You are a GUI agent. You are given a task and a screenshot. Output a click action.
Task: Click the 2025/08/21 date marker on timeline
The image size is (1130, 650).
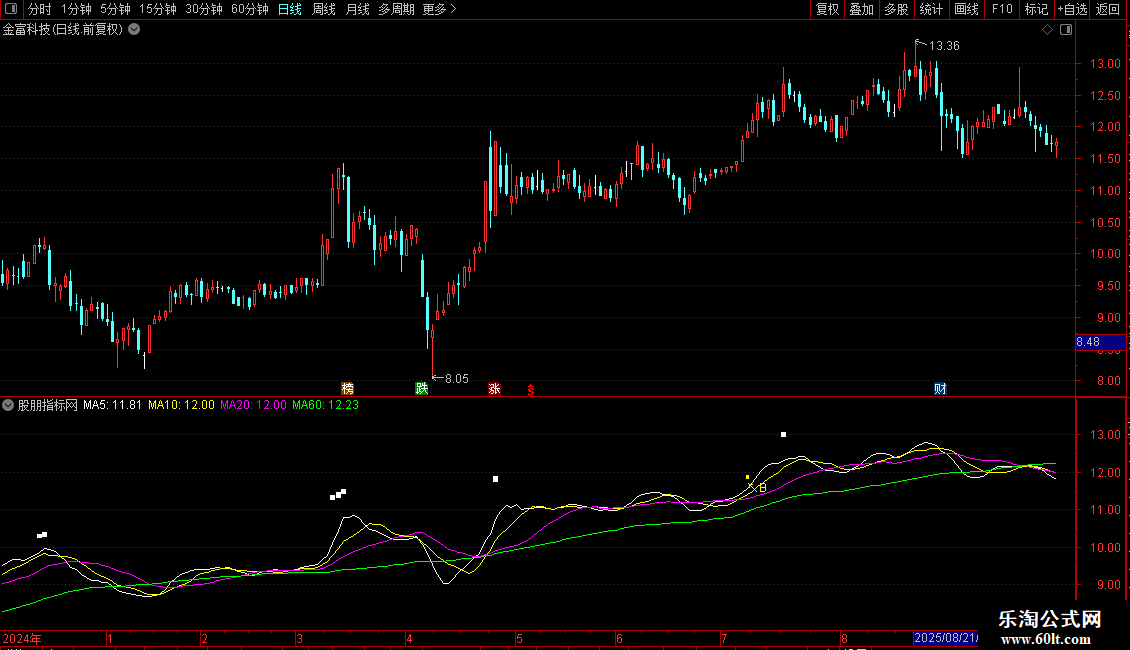coord(946,638)
